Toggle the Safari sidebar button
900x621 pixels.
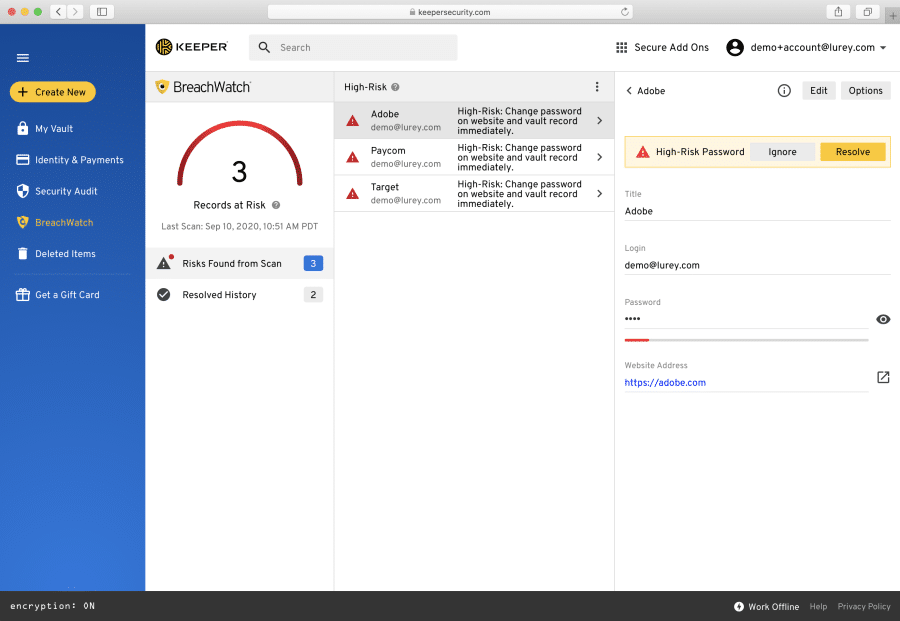click(102, 11)
